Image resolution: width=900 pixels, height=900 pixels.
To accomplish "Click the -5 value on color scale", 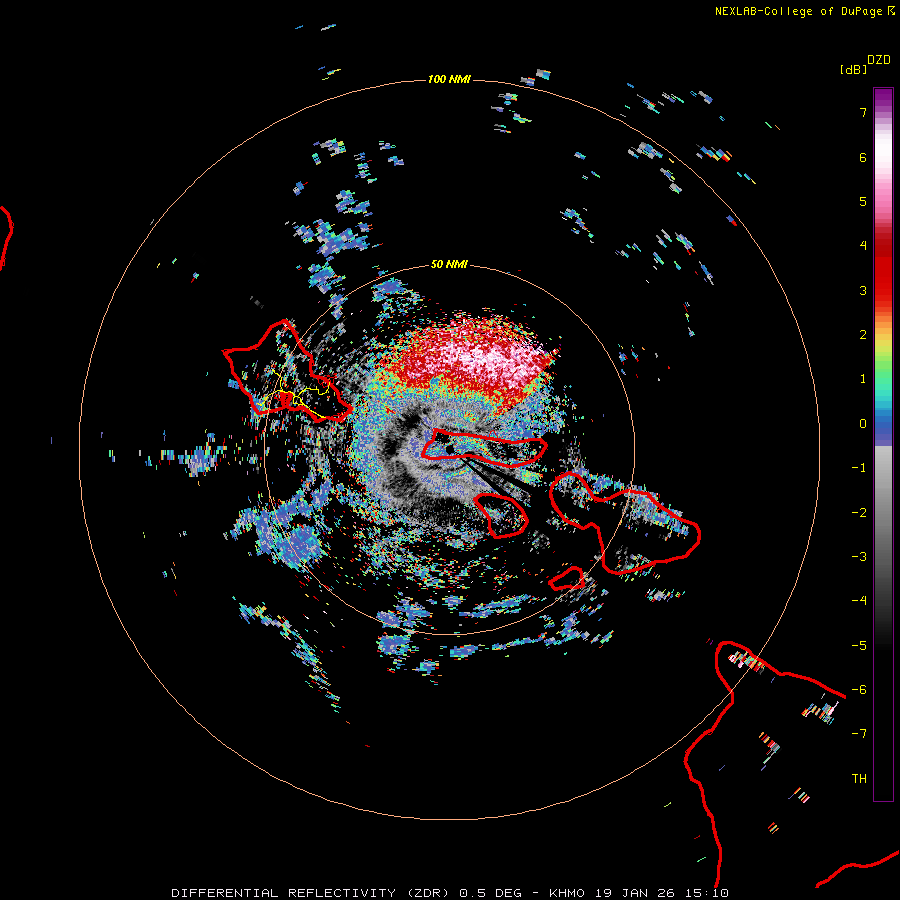I will [x=859, y=646].
